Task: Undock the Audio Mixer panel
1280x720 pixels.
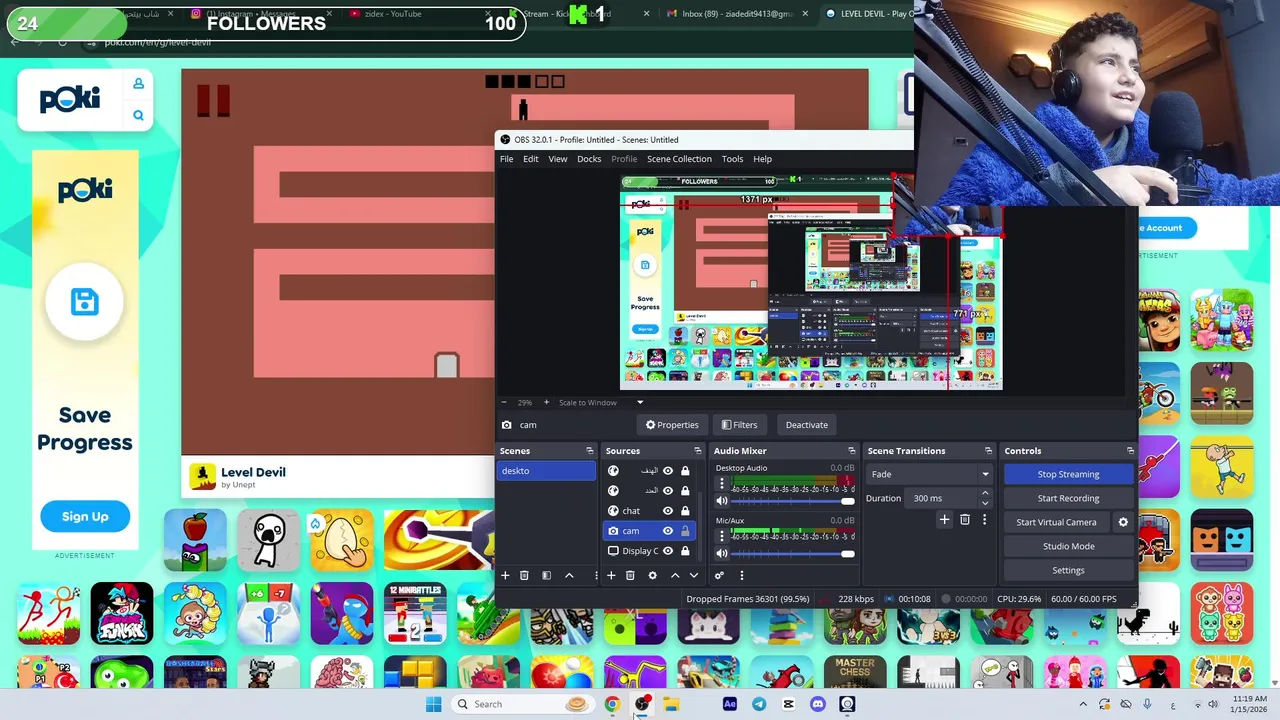Action: point(852,451)
